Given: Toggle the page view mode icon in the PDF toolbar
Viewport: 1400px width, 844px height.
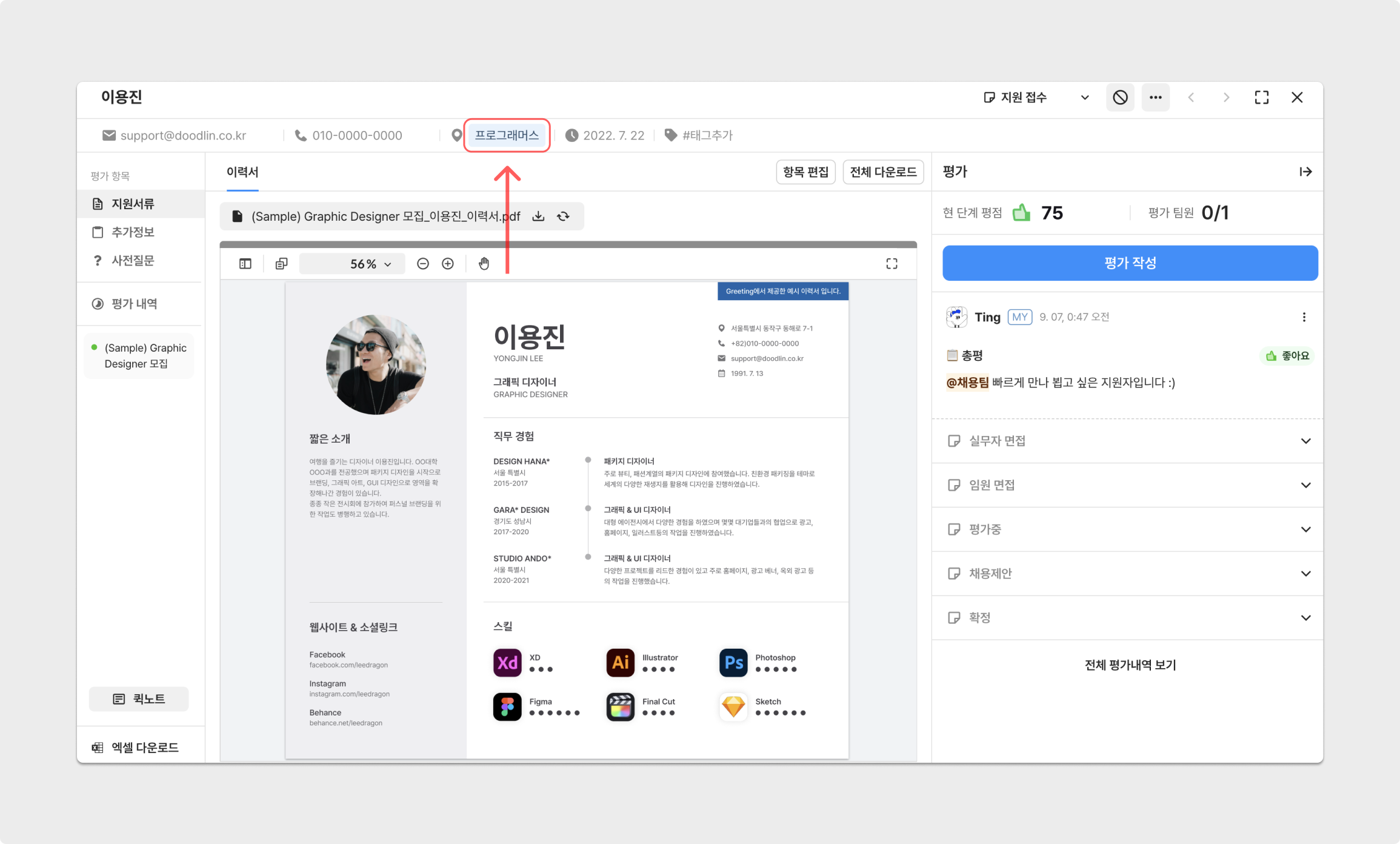Looking at the screenshot, I should point(281,264).
